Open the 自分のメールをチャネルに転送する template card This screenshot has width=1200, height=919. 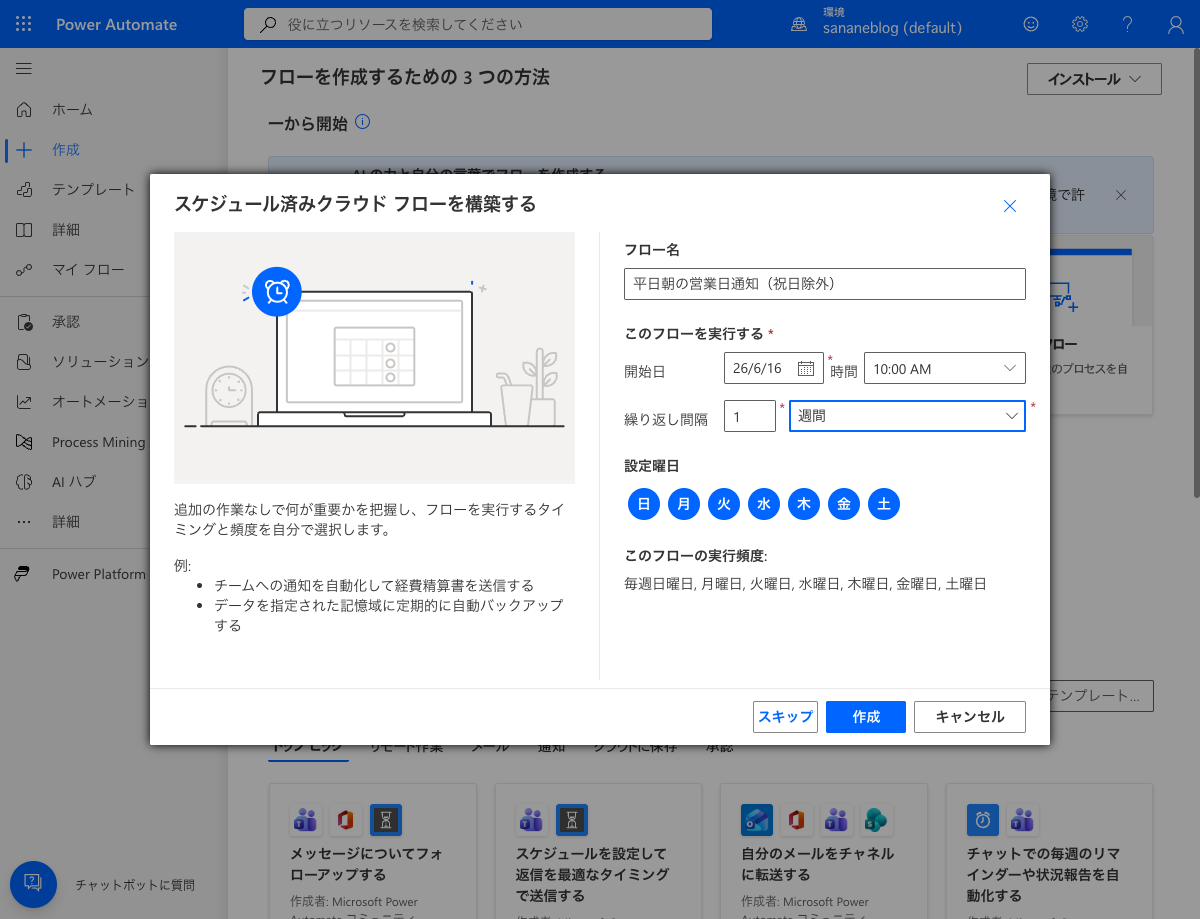(824, 851)
